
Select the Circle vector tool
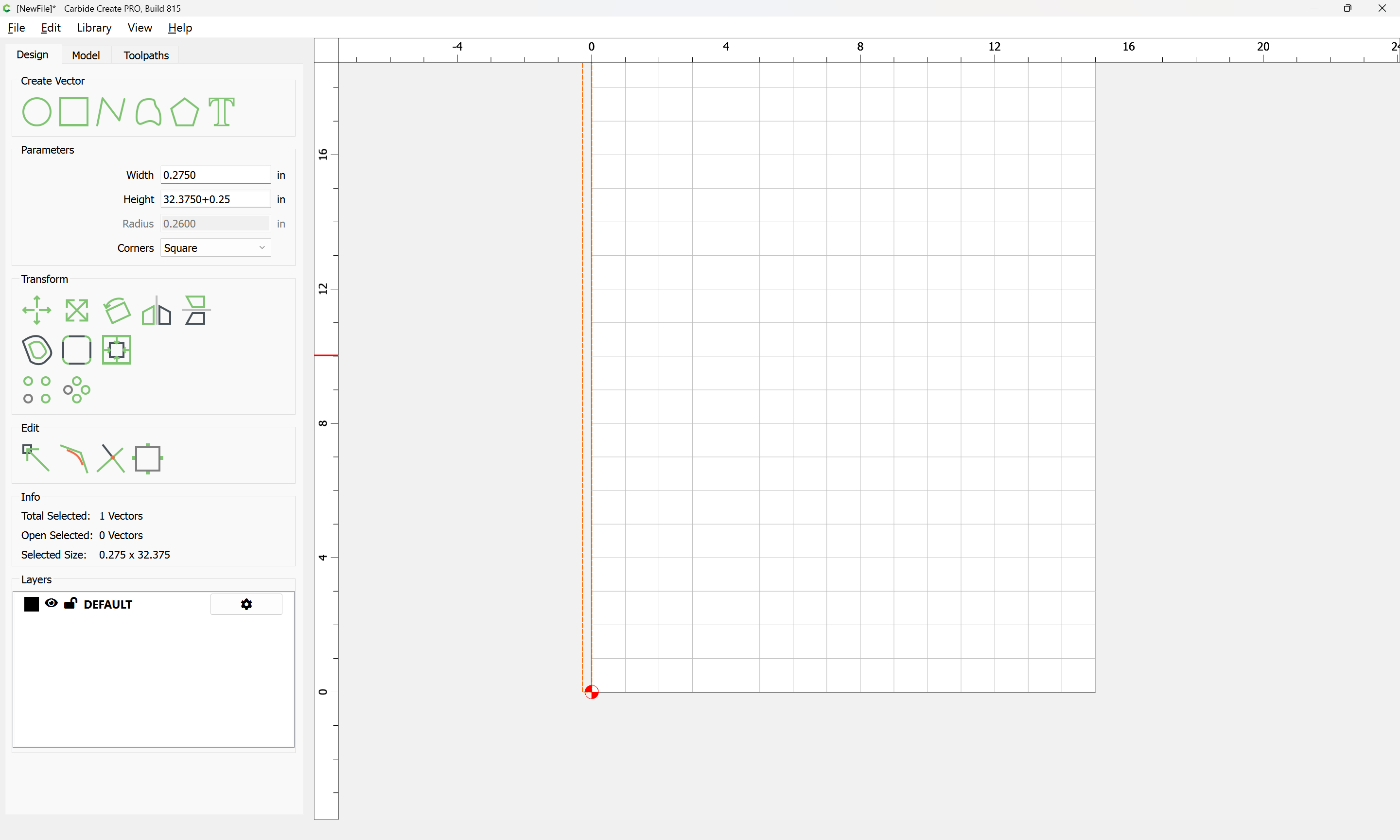pyautogui.click(x=37, y=111)
